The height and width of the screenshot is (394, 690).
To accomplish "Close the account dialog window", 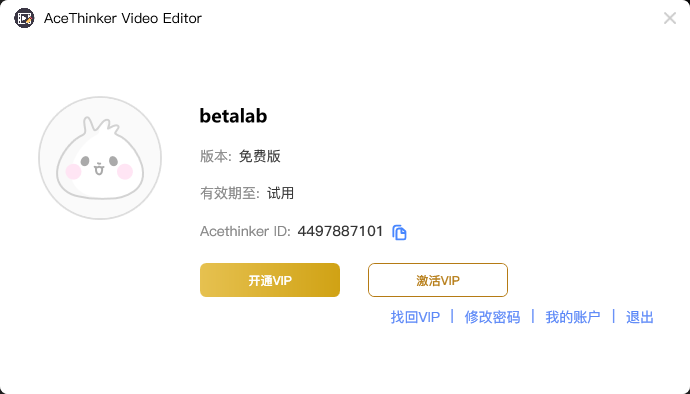I will [x=670, y=18].
